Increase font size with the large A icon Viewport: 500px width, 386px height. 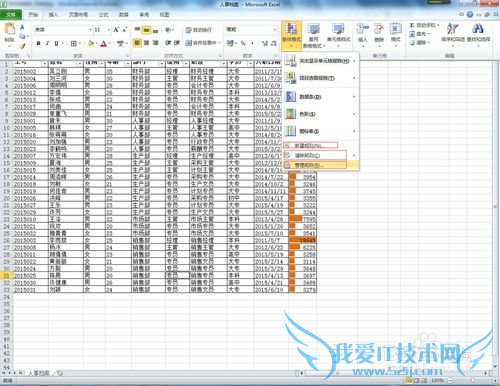(x=116, y=30)
